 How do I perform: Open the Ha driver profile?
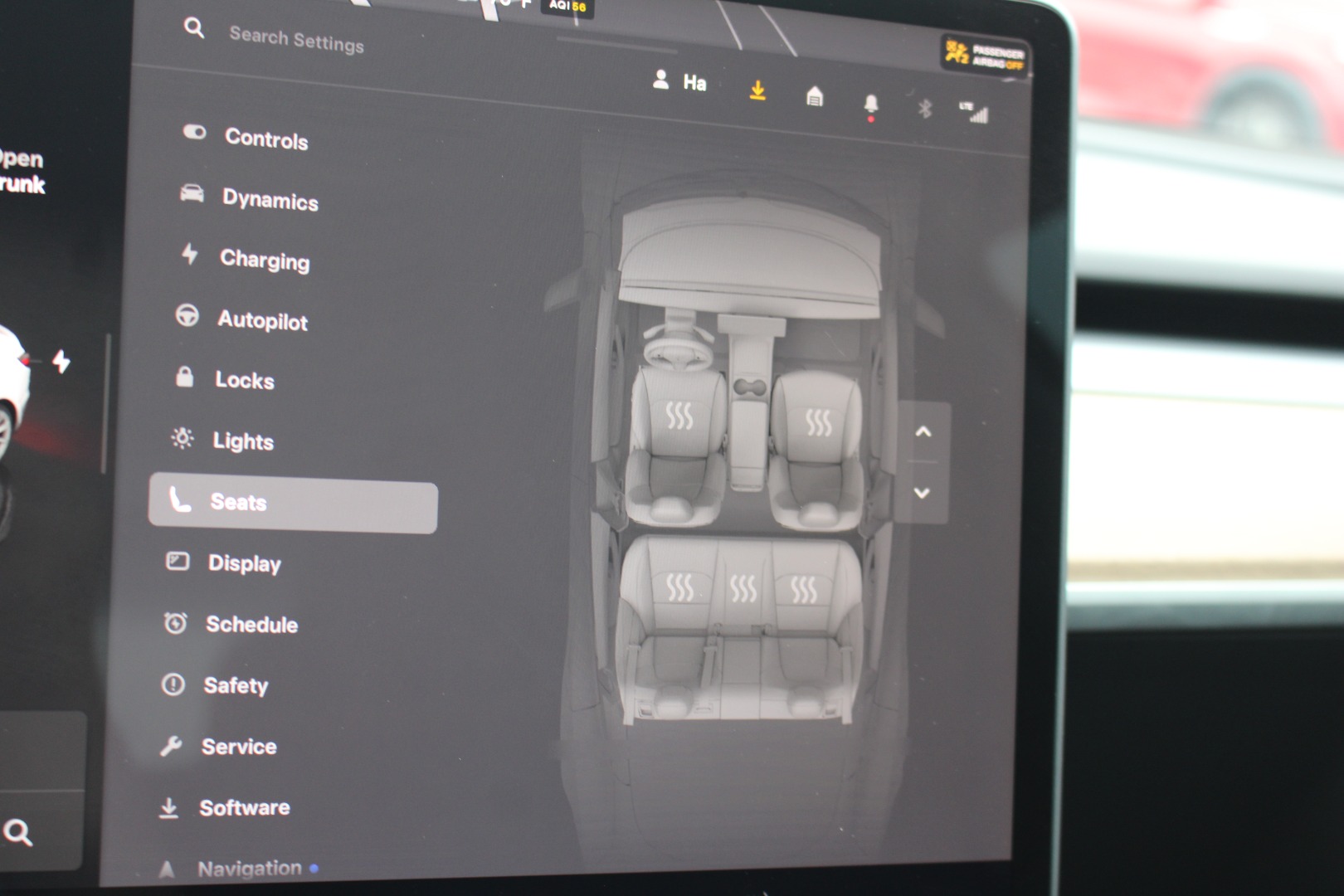pyautogui.click(x=679, y=81)
